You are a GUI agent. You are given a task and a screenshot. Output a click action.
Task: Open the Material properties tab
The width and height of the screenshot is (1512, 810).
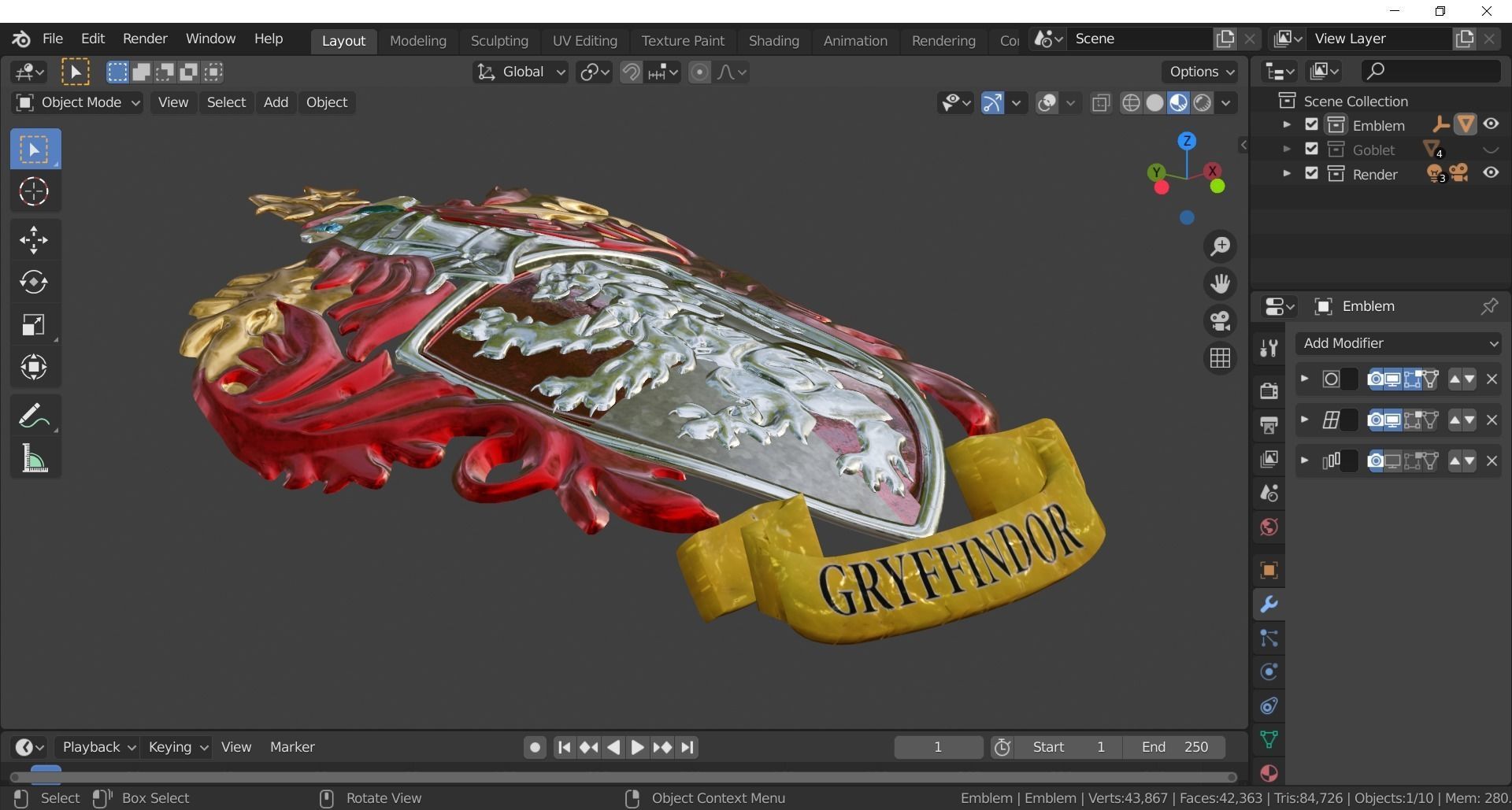tap(1269, 773)
